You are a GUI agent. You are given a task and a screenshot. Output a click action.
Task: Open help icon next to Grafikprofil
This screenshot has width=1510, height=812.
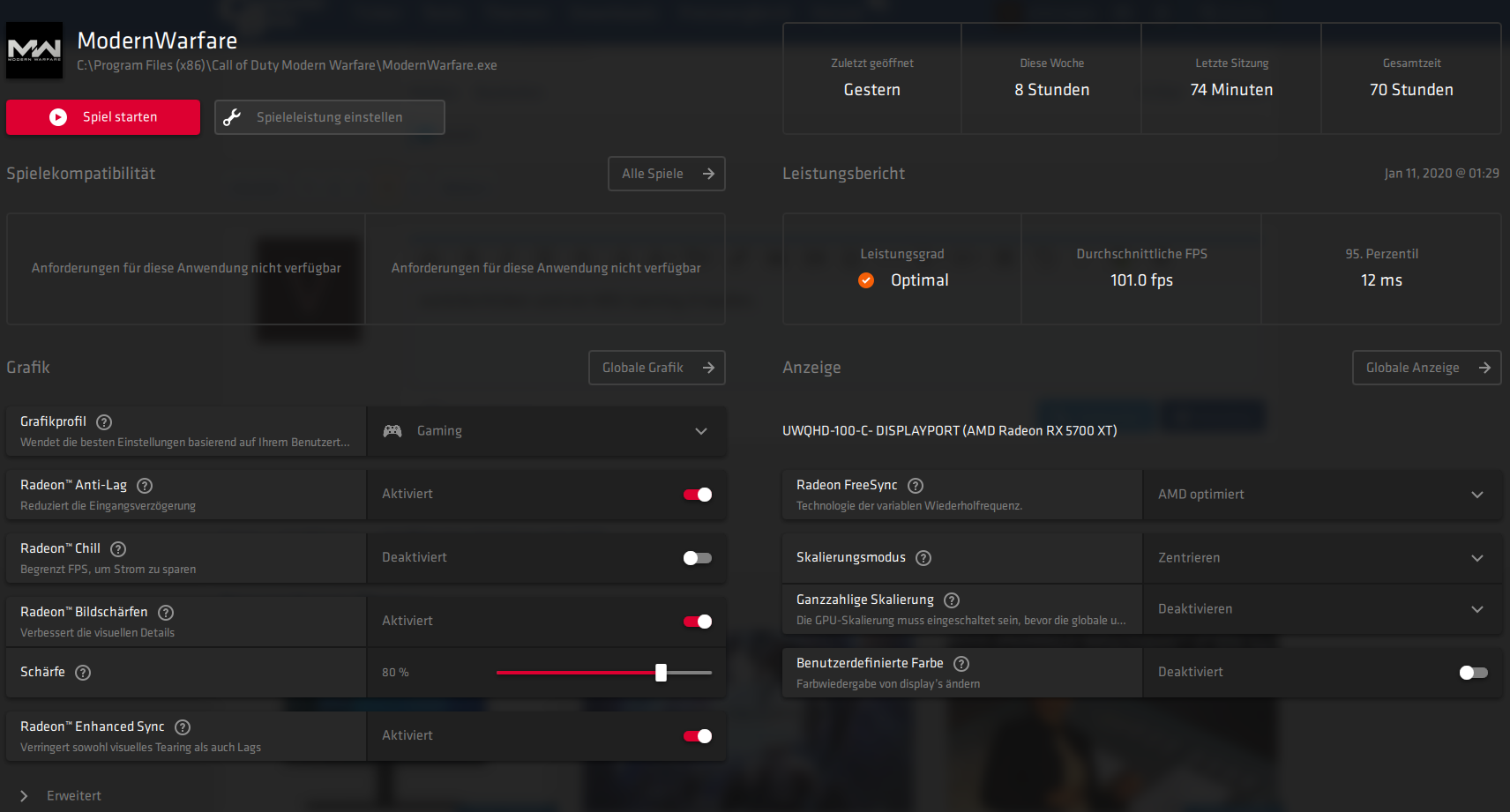(x=104, y=422)
